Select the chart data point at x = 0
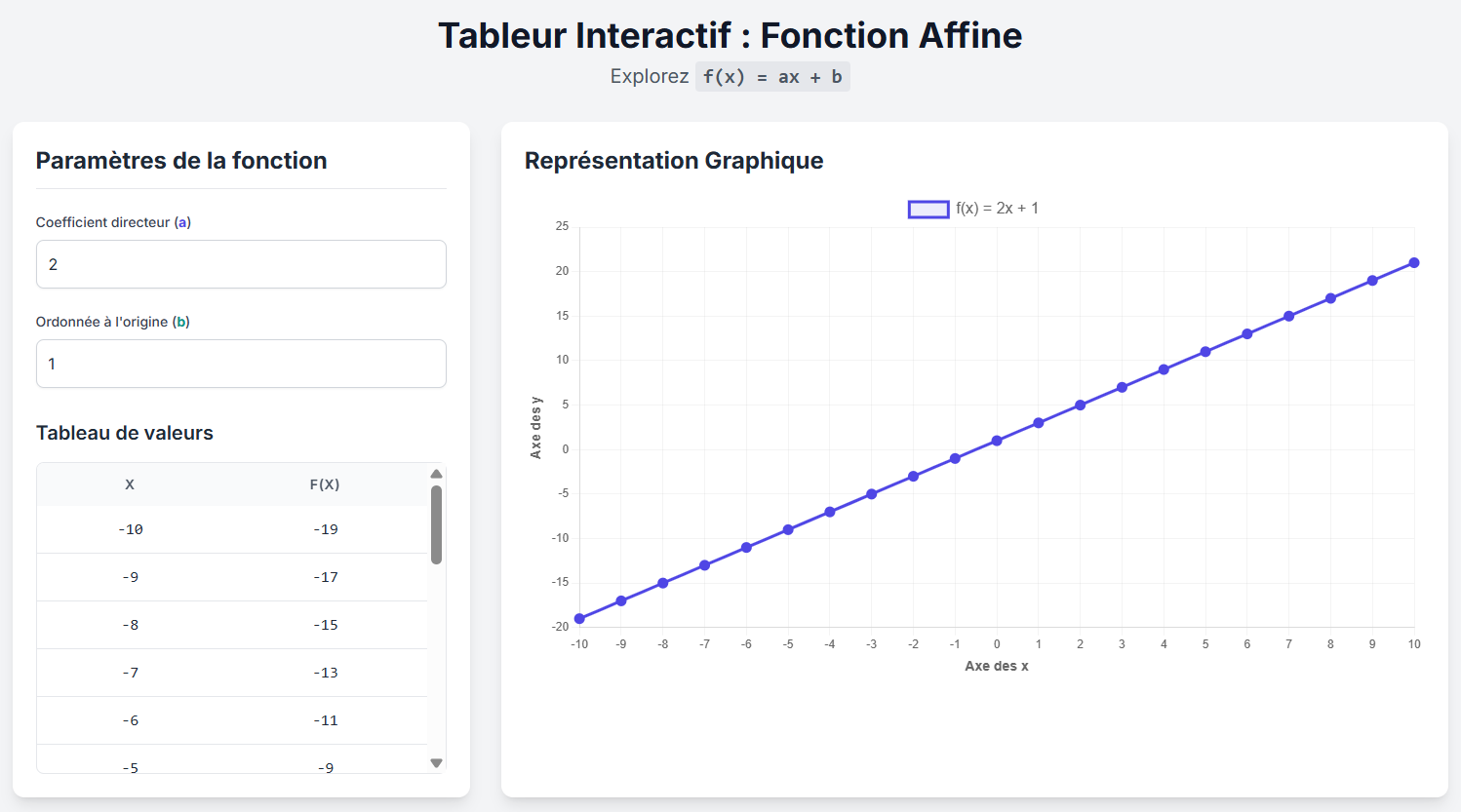Image resolution: width=1461 pixels, height=812 pixels. [997, 441]
